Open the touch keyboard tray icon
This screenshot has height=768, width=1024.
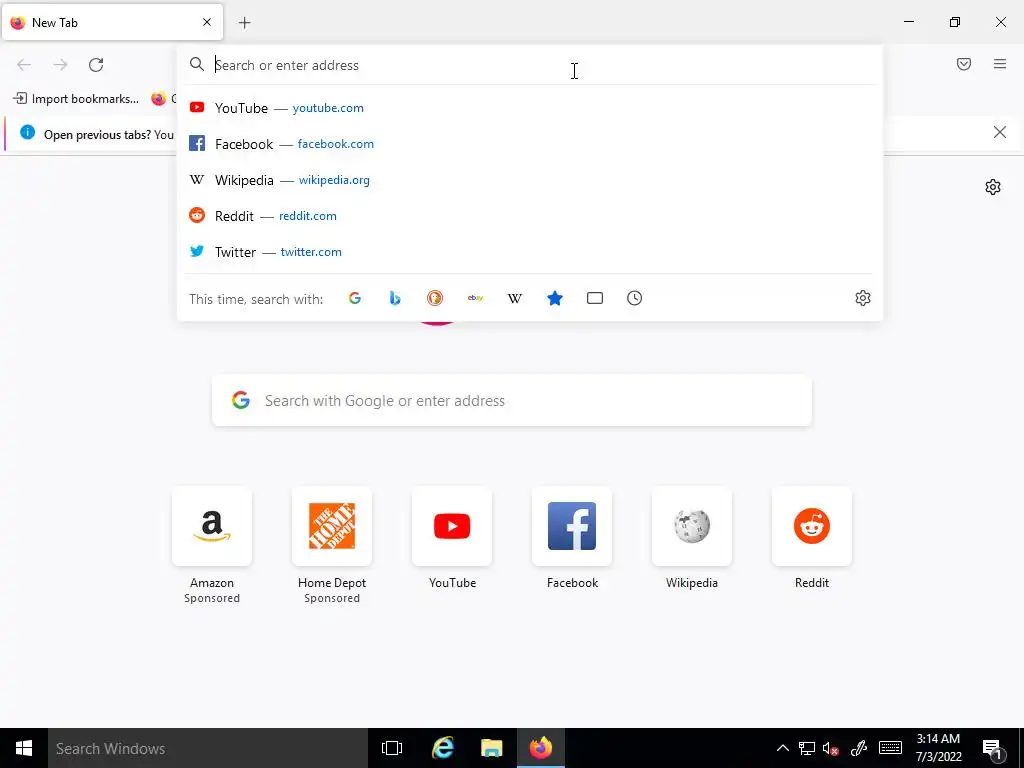coord(890,748)
